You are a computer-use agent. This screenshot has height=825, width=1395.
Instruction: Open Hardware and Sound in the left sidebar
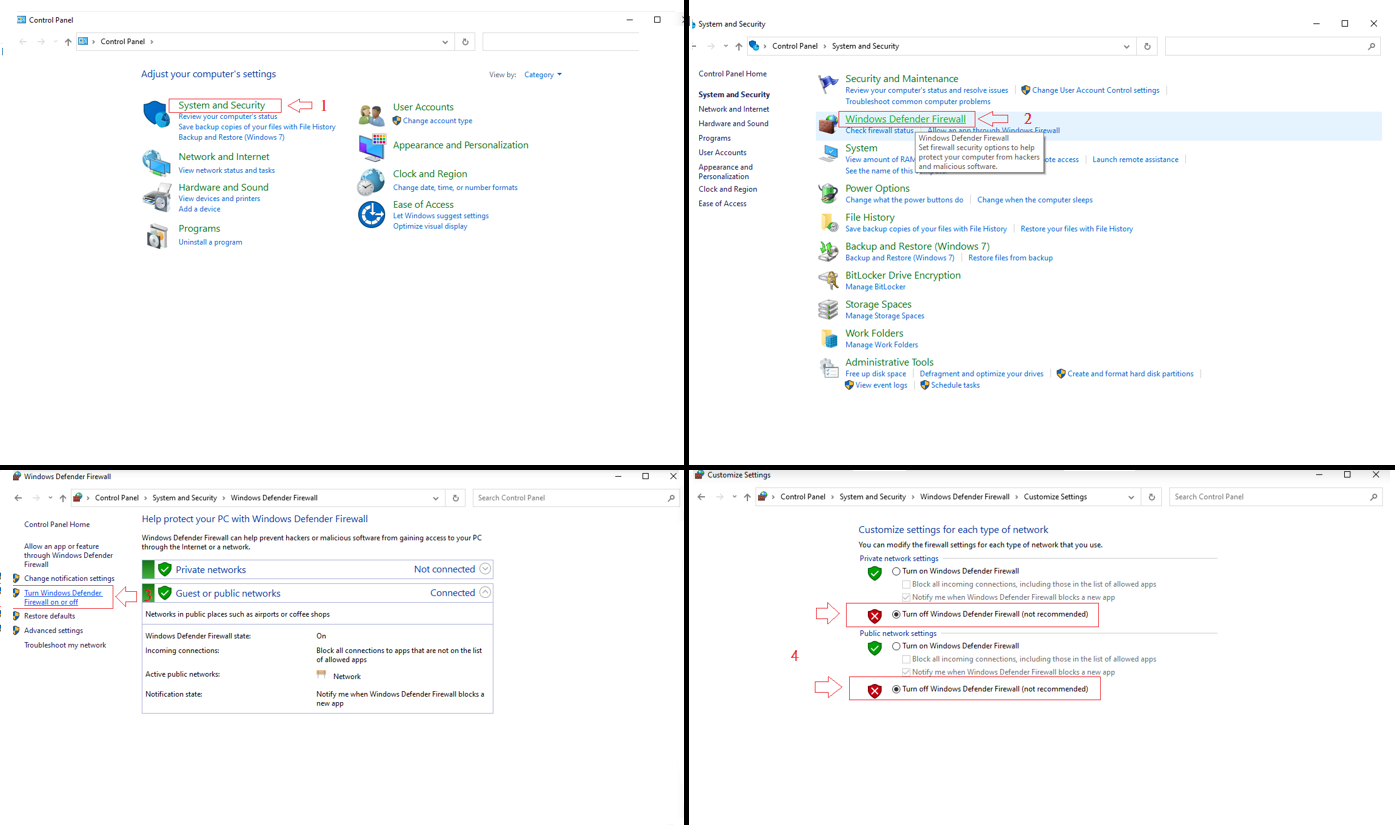[x=733, y=124]
